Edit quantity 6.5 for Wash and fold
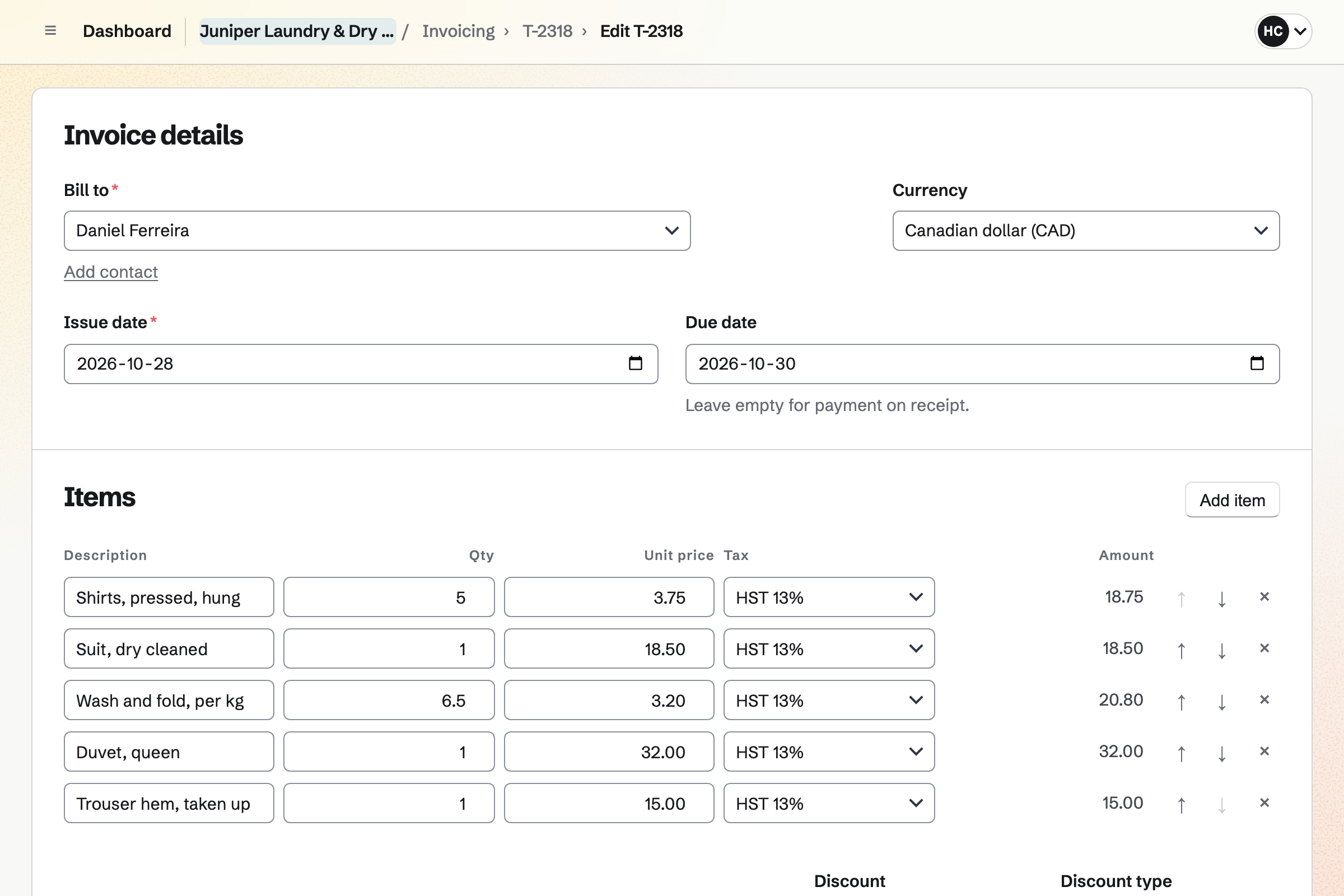This screenshot has width=1344, height=896. [389, 700]
